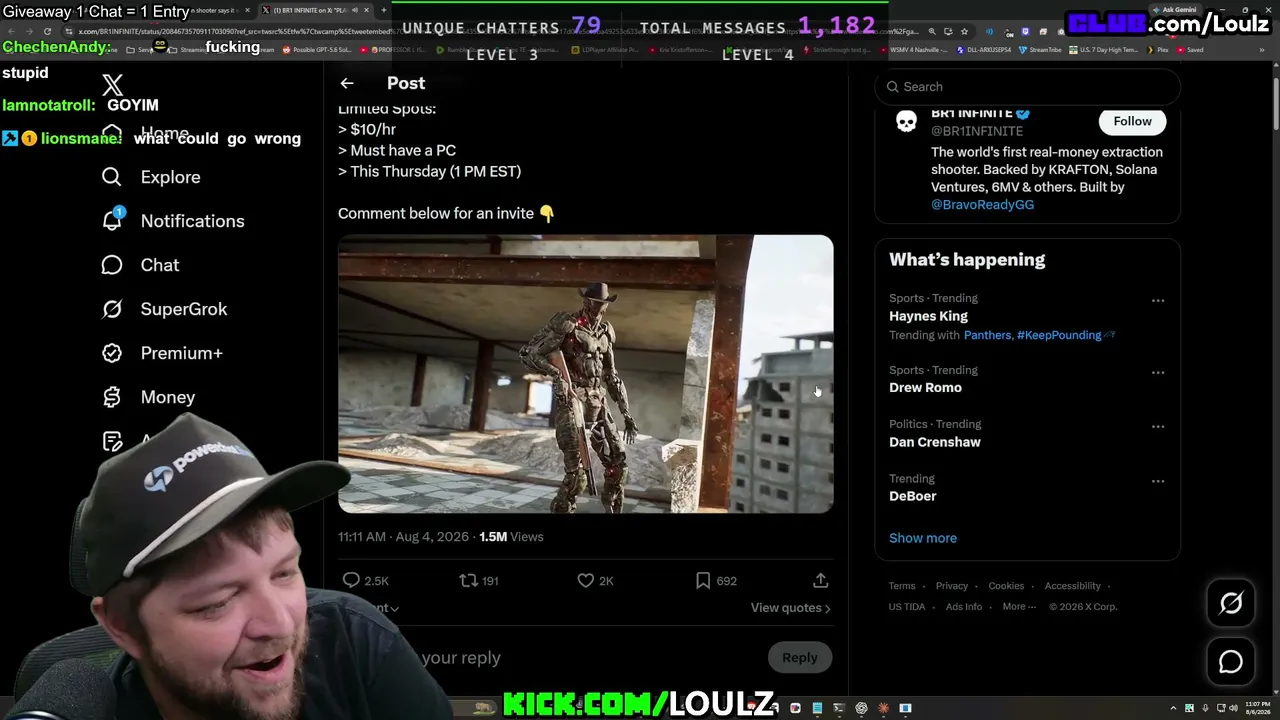Click the zoom magnifier in address bar
The image size is (1280, 720).
(x=932, y=32)
